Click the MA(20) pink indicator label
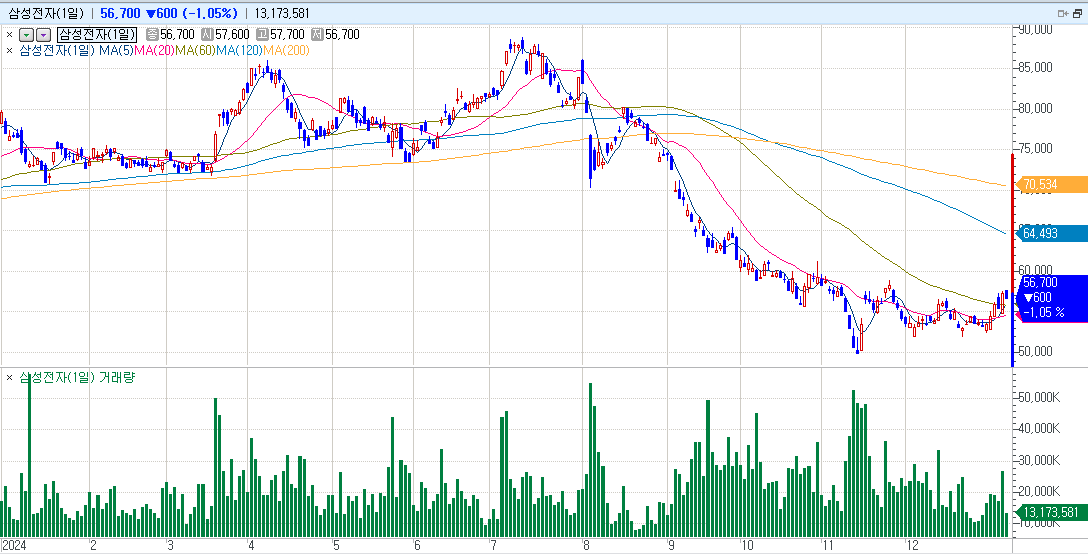Screen dimensions: 1088x554 pos(154,50)
